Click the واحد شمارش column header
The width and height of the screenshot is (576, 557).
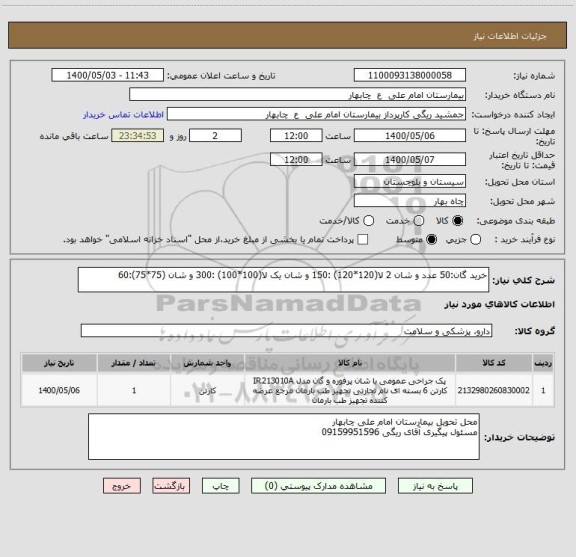pyautogui.click(x=207, y=363)
